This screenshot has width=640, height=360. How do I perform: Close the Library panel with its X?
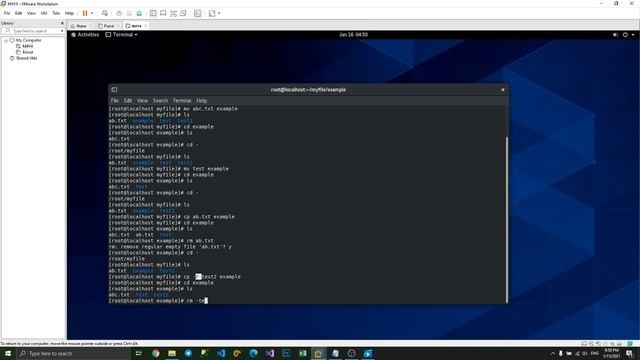pyautogui.click(x=62, y=23)
